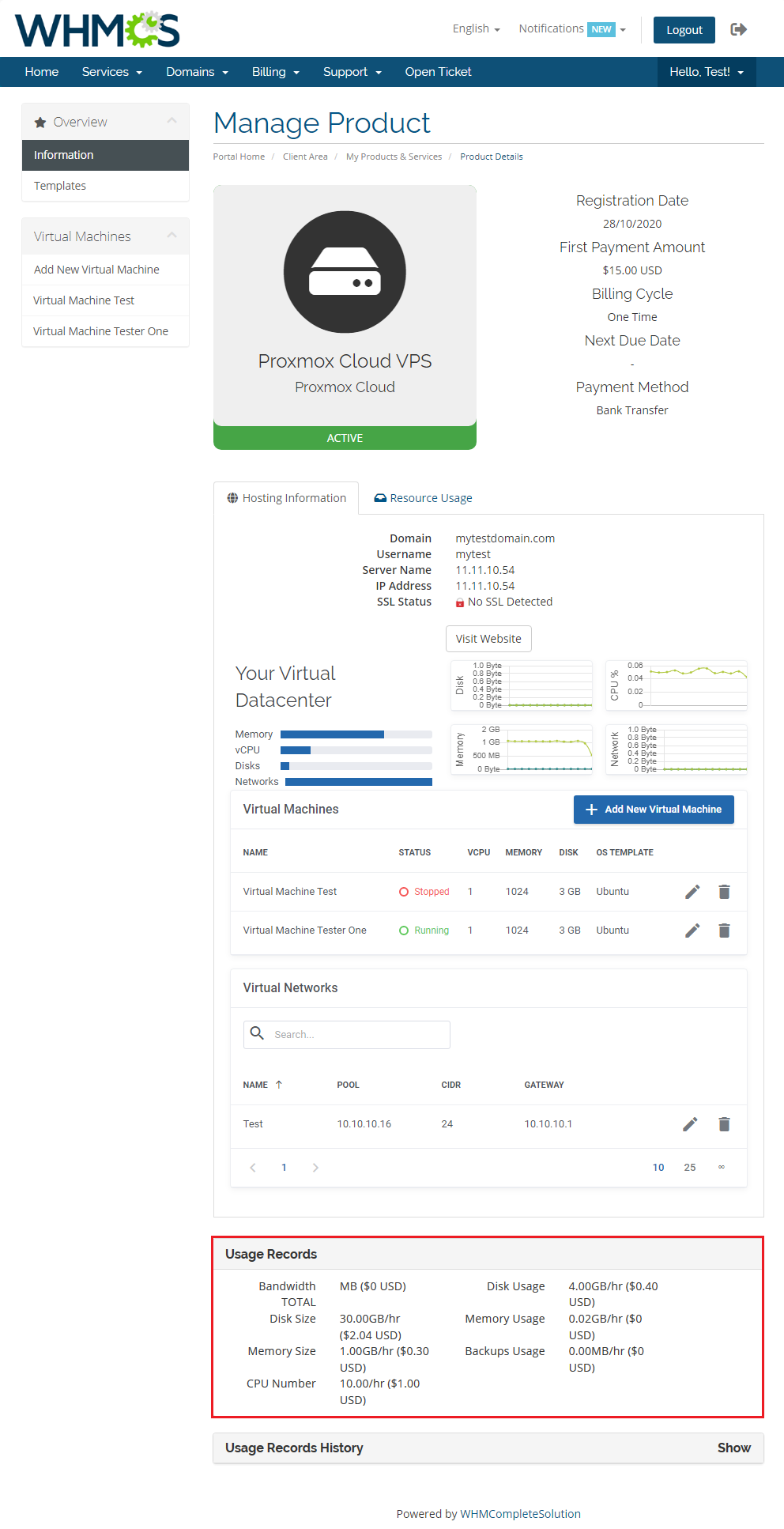Delete the Test virtual network
The width and height of the screenshot is (784, 1529).
click(x=724, y=1124)
